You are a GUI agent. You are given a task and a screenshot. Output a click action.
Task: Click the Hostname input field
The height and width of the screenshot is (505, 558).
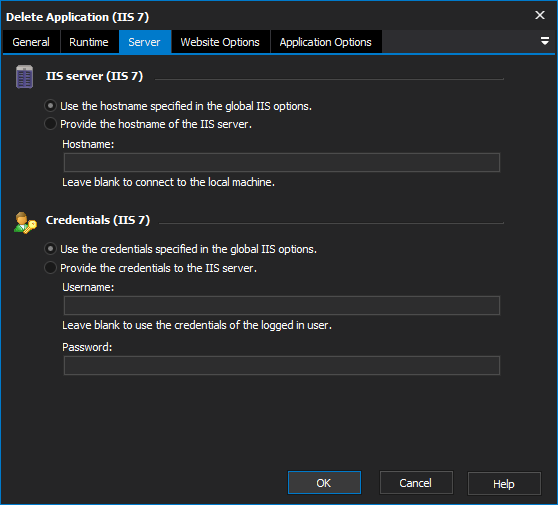click(282, 163)
